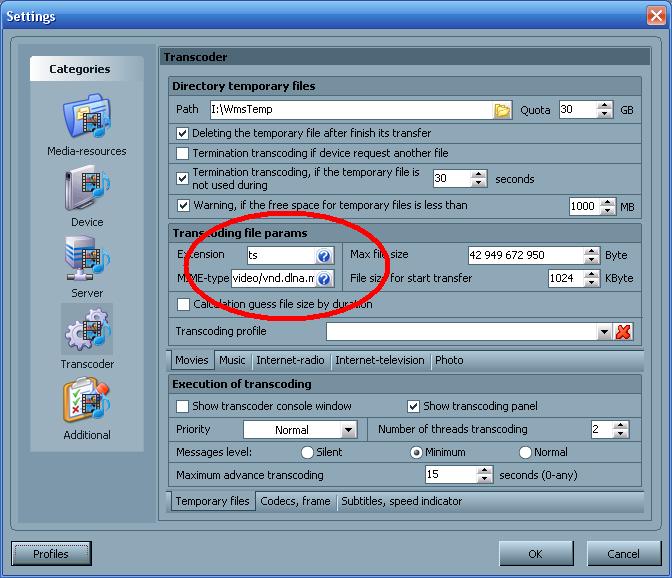The height and width of the screenshot is (578, 672).
Task: Edit the Number of threads field
Action: tap(602, 429)
